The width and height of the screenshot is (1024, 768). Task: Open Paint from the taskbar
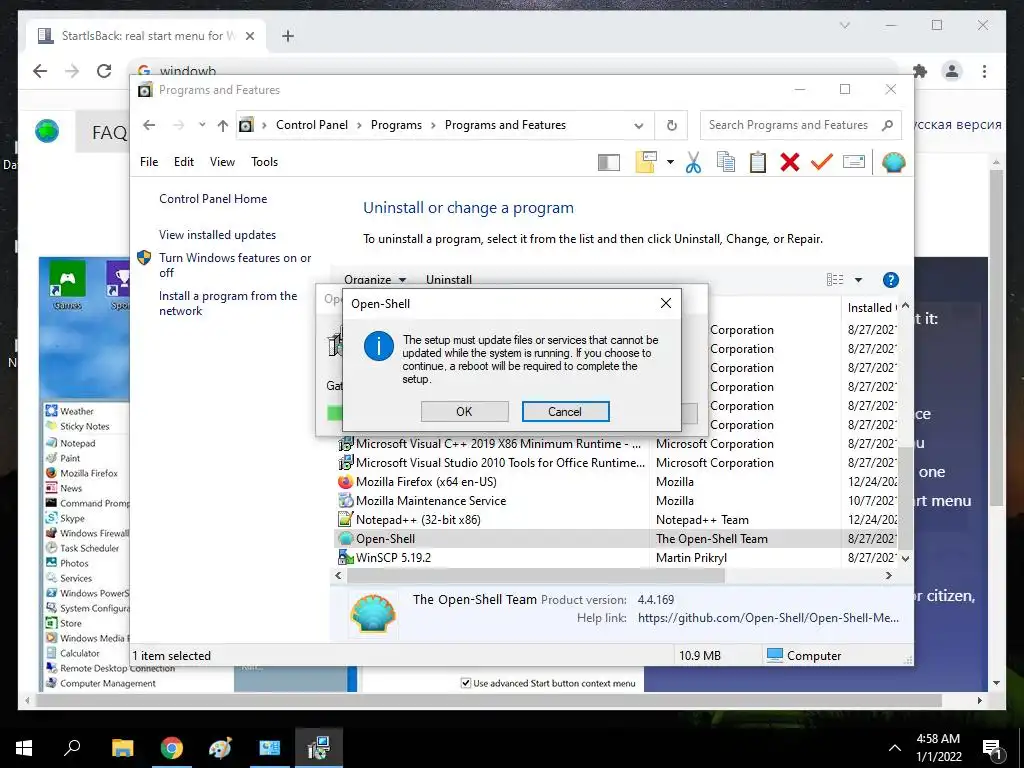coord(220,748)
